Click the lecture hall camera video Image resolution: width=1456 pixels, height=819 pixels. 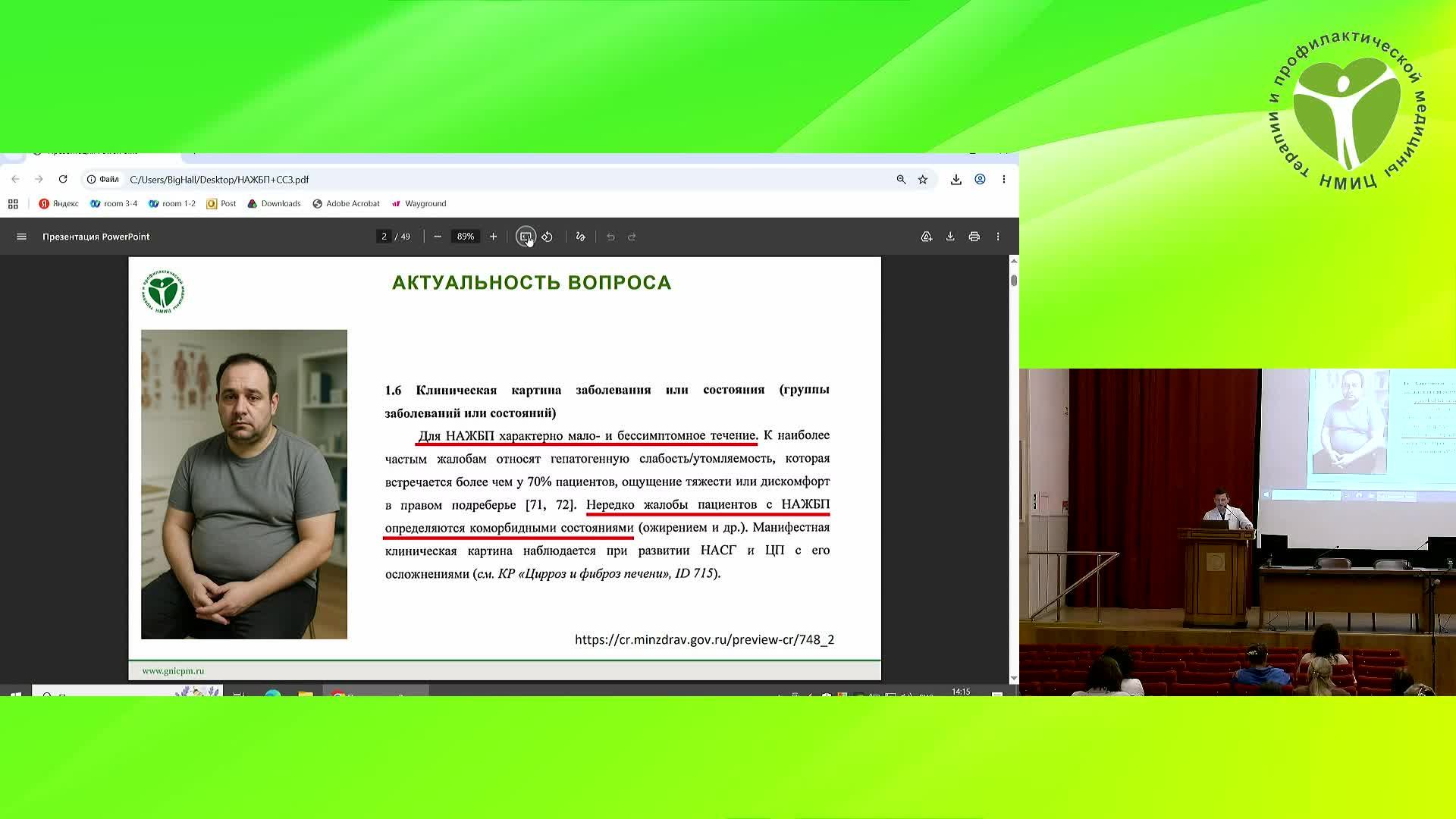[1238, 532]
